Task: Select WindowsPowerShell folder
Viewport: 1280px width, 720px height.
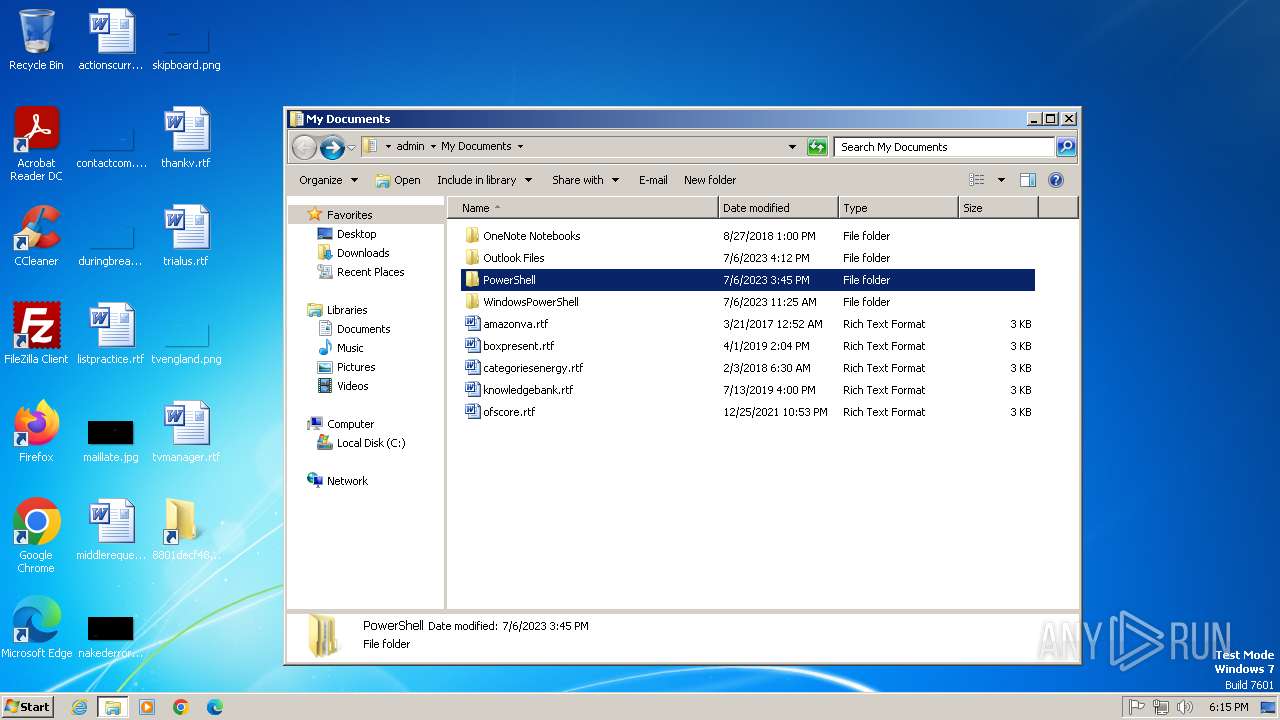Action: (x=748, y=302)
